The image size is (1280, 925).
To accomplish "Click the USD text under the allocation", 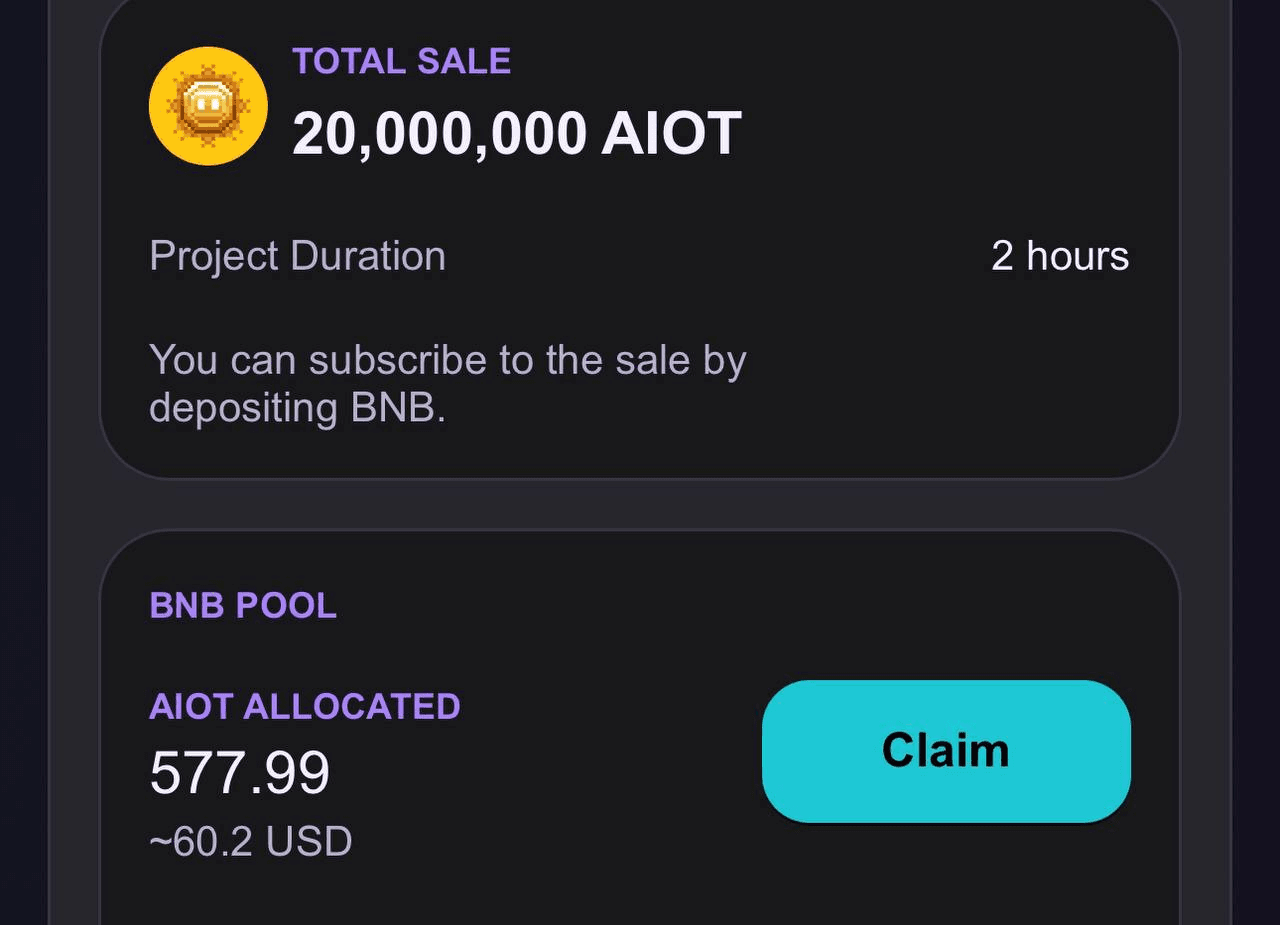I will pos(309,842).
